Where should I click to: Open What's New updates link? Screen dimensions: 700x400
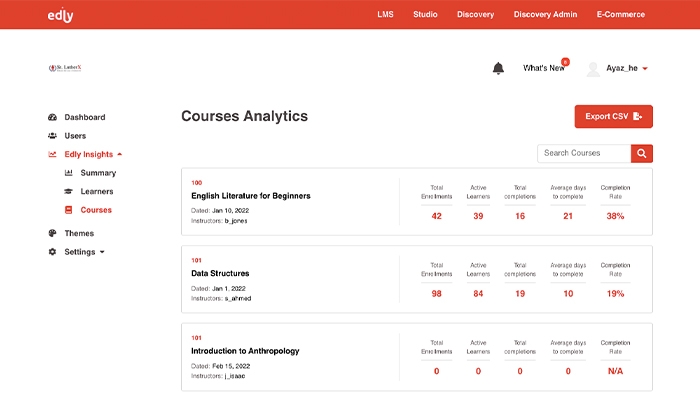[x=543, y=69]
